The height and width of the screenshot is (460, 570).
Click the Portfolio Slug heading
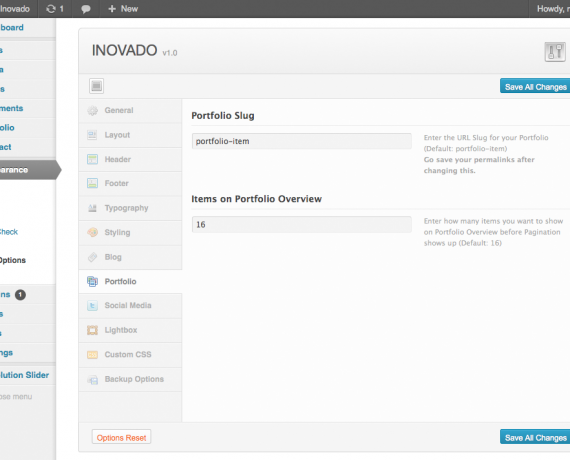pos(223,116)
